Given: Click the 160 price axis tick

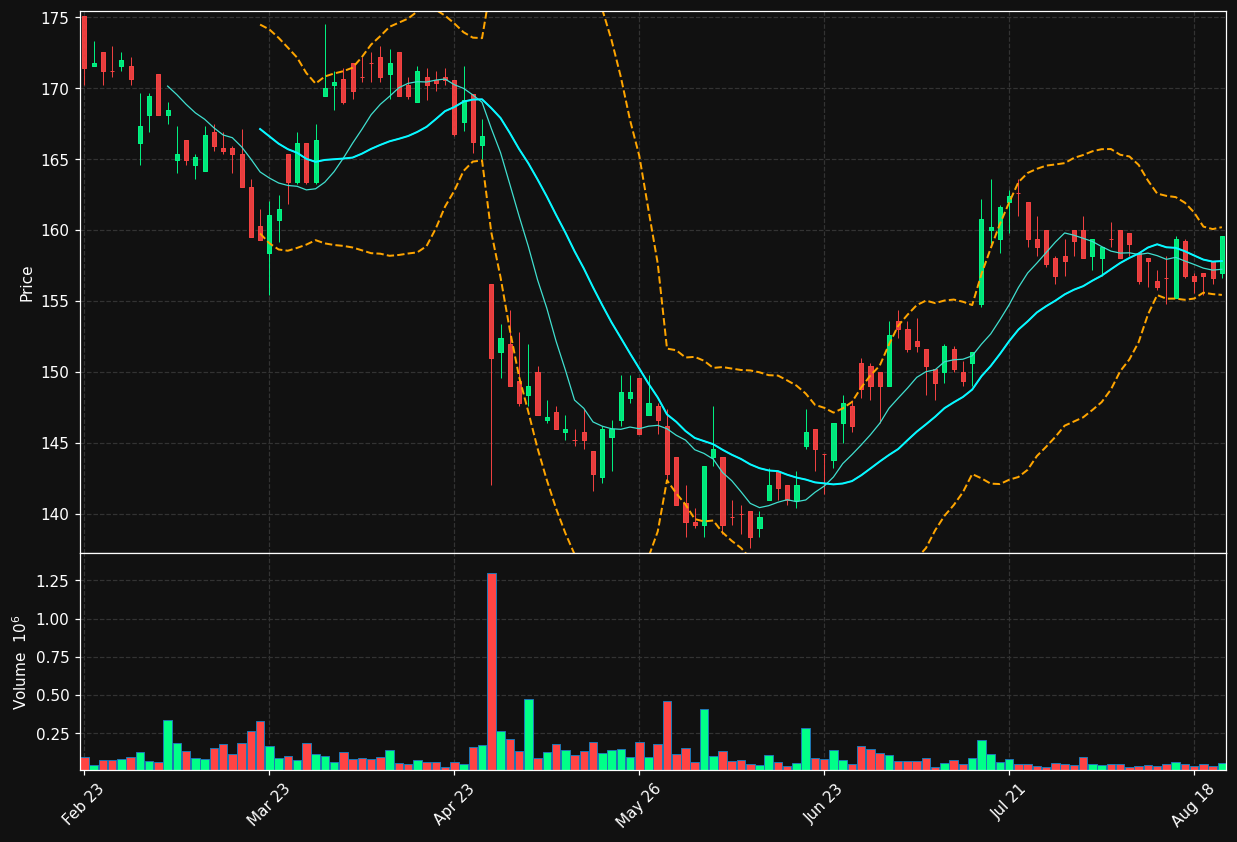Looking at the screenshot, I should 55,231.
